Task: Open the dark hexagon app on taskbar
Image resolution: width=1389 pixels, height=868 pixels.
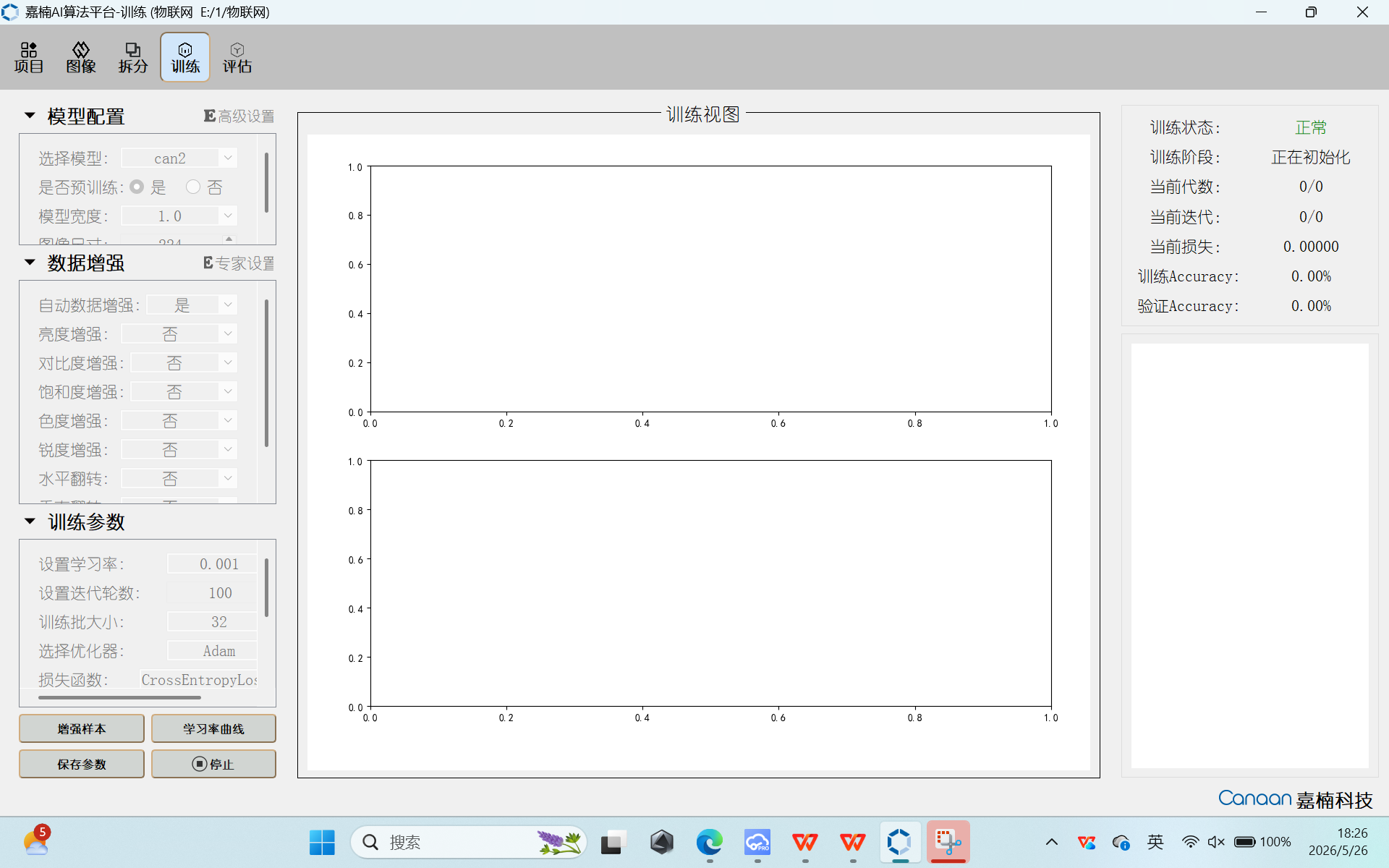Action: (661, 842)
